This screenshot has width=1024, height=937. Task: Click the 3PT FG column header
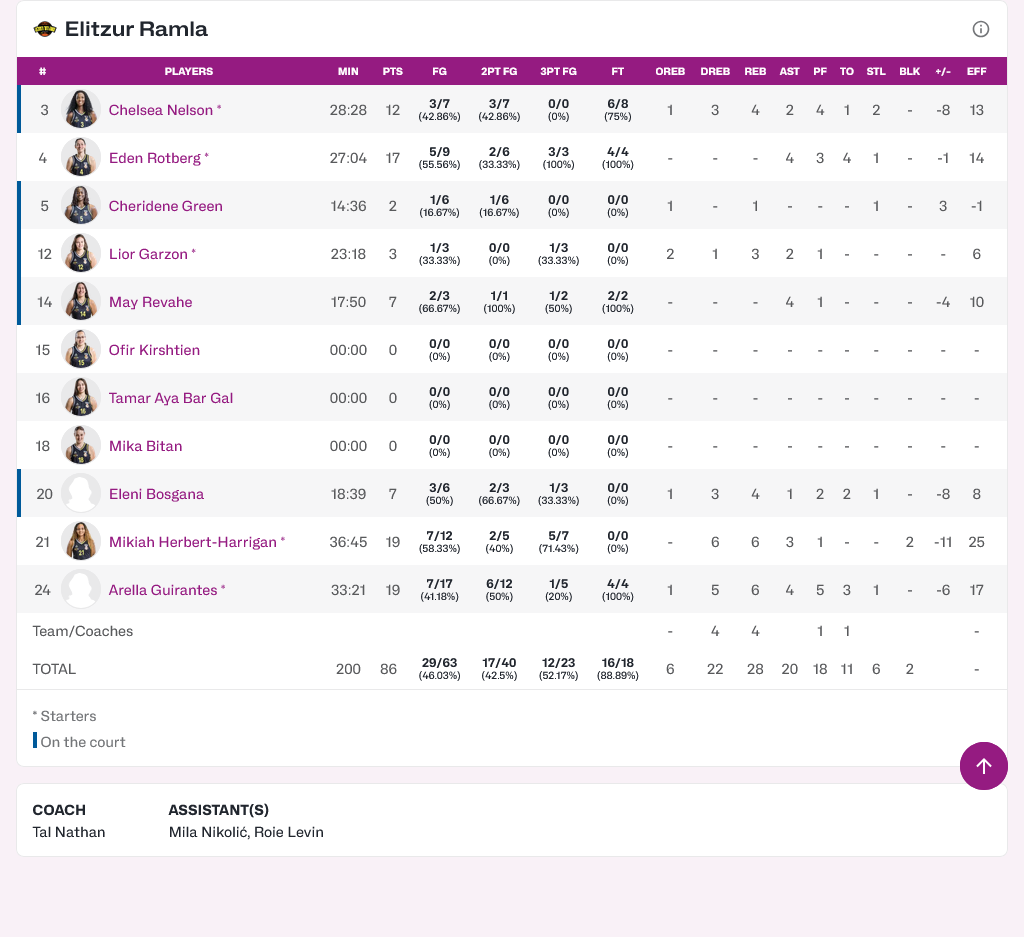click(558, 72)
